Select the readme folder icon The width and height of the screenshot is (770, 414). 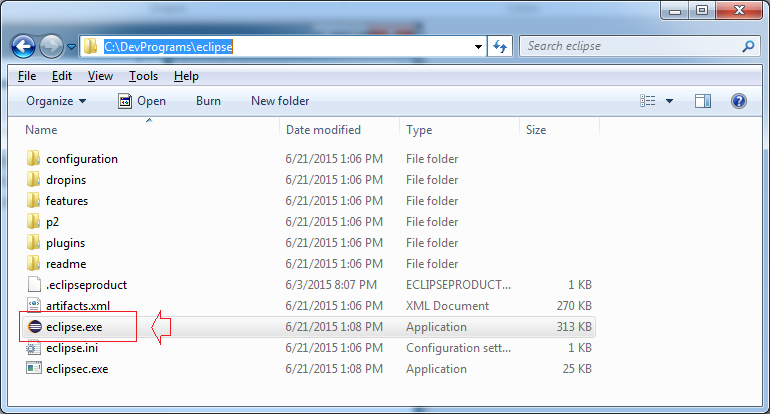[33, 263]
